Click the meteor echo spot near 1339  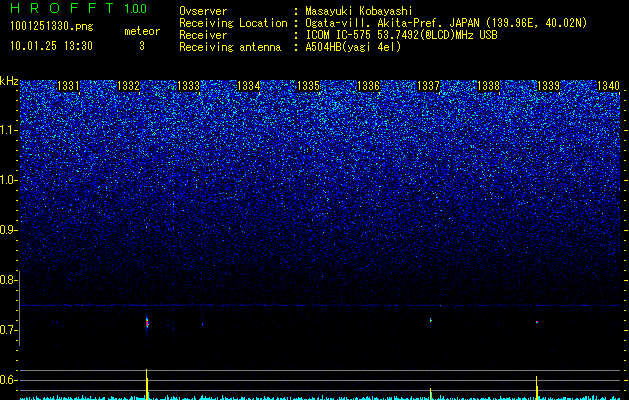tap(537, 322)
